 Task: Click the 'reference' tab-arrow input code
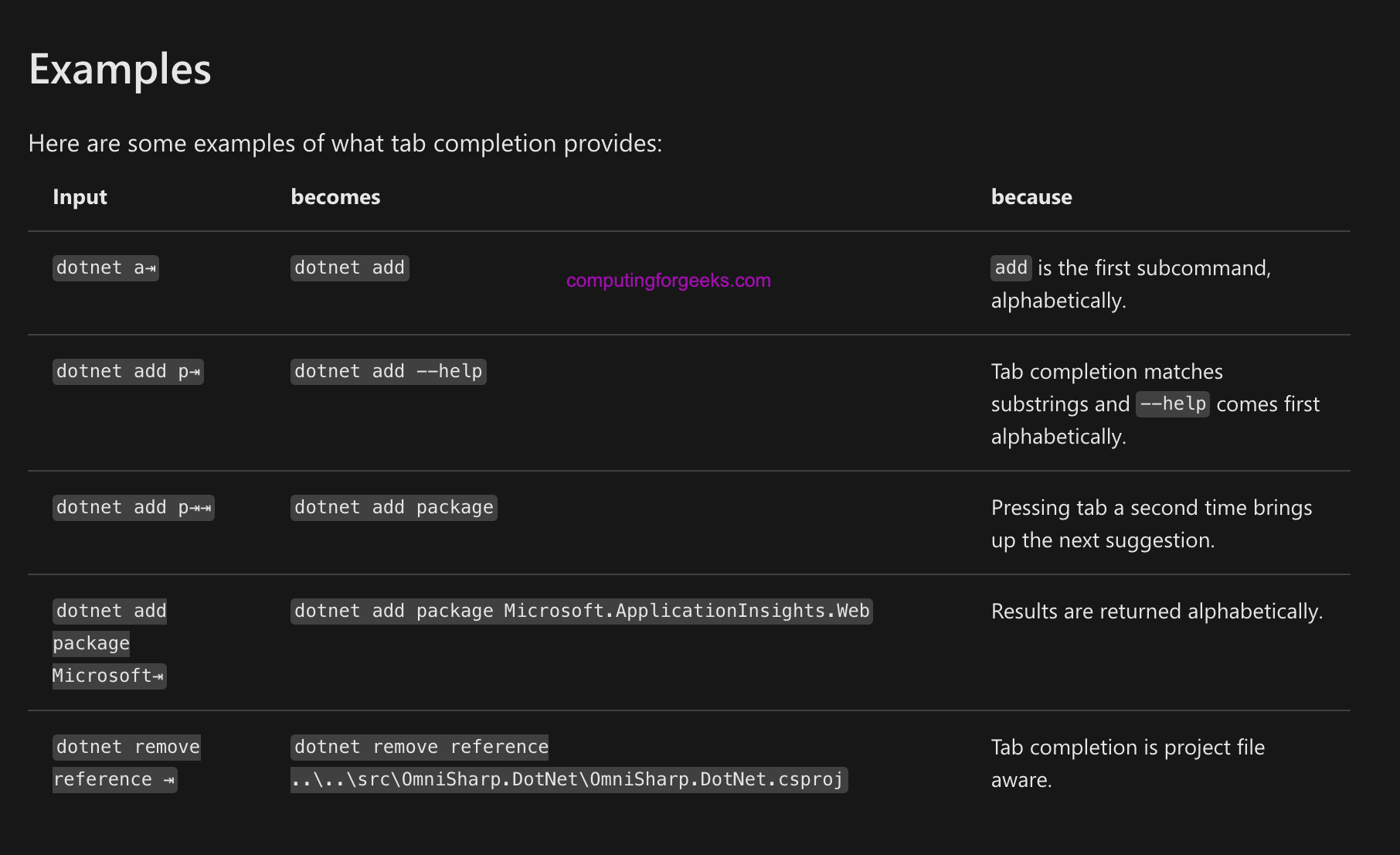click(115, 780)
